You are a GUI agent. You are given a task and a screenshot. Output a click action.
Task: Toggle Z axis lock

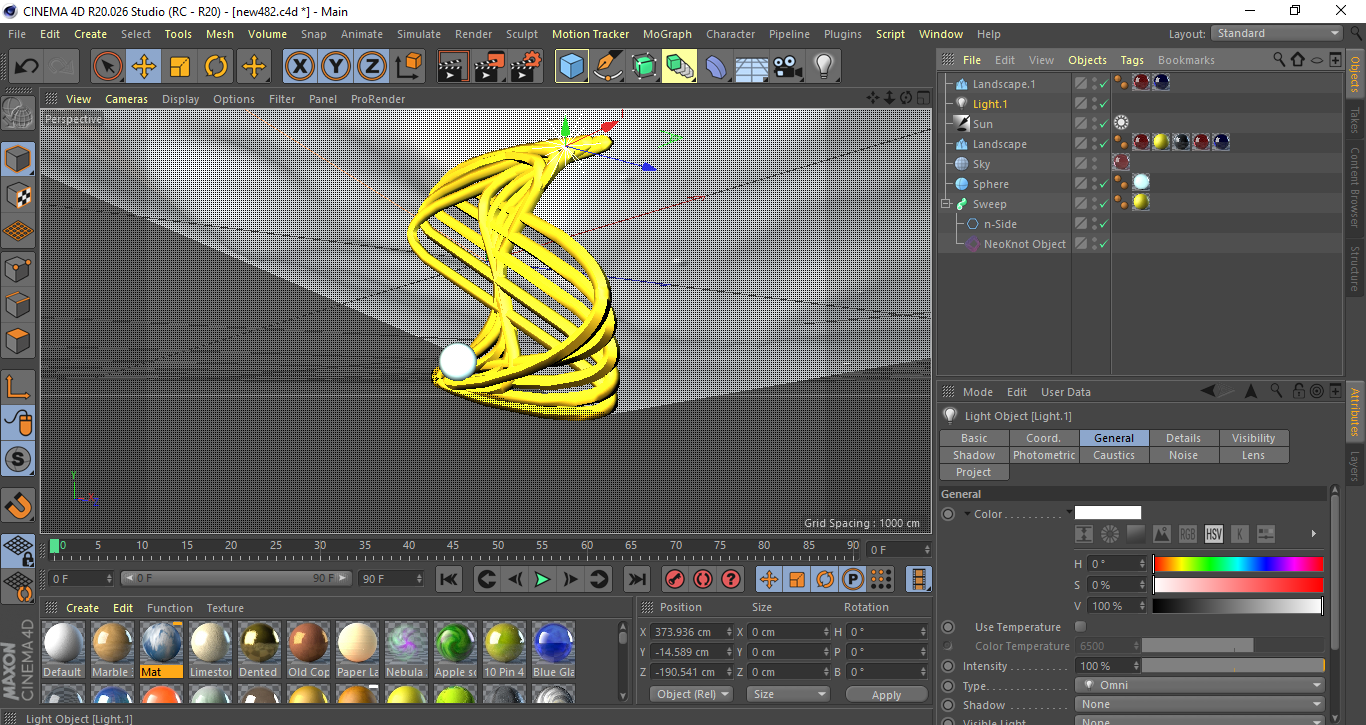coord(372,67)
